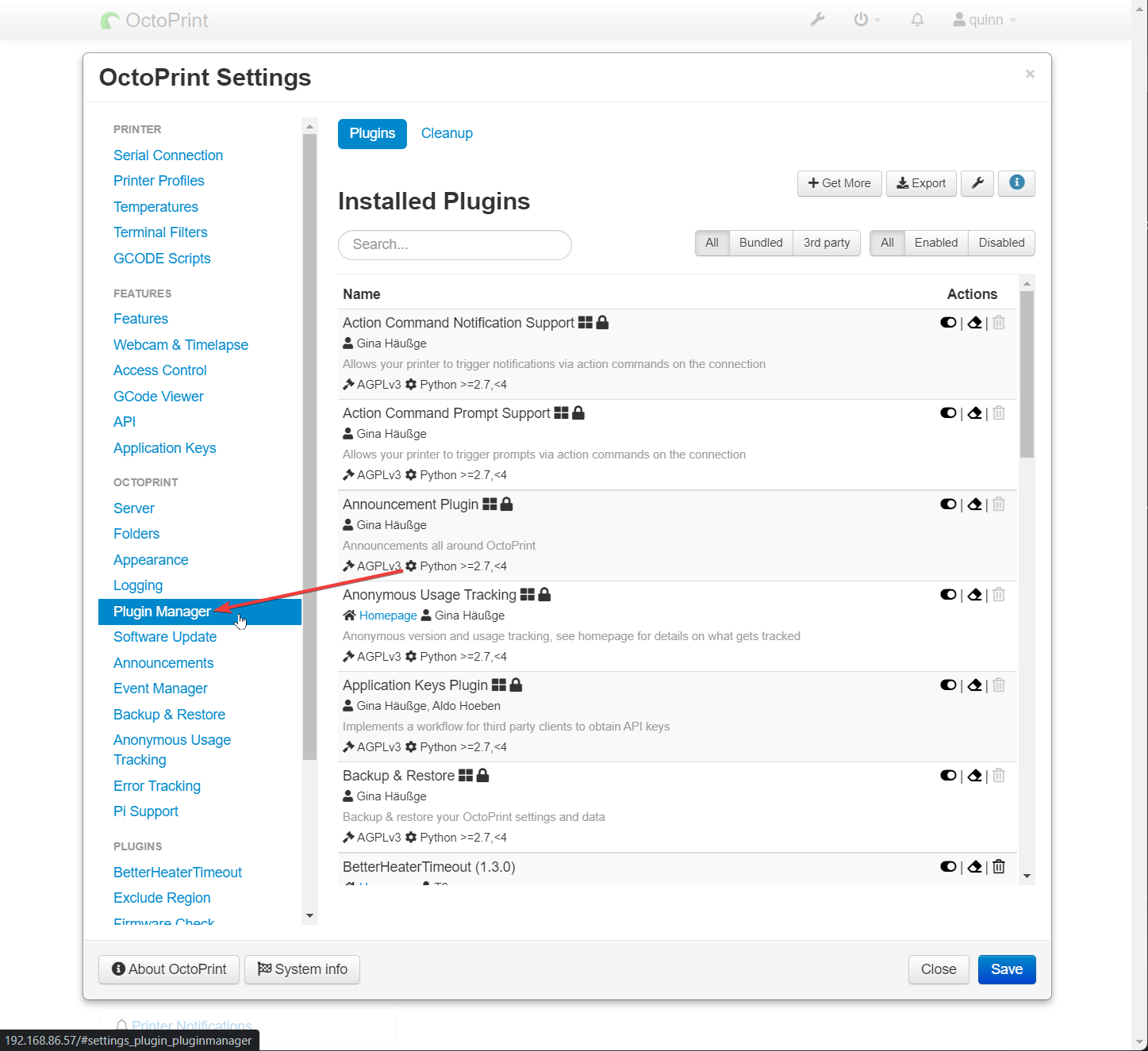The image size is (1148, 1051).
Task: Toggle the Application Keys Plugin on or off
Action: coord(948,685)
